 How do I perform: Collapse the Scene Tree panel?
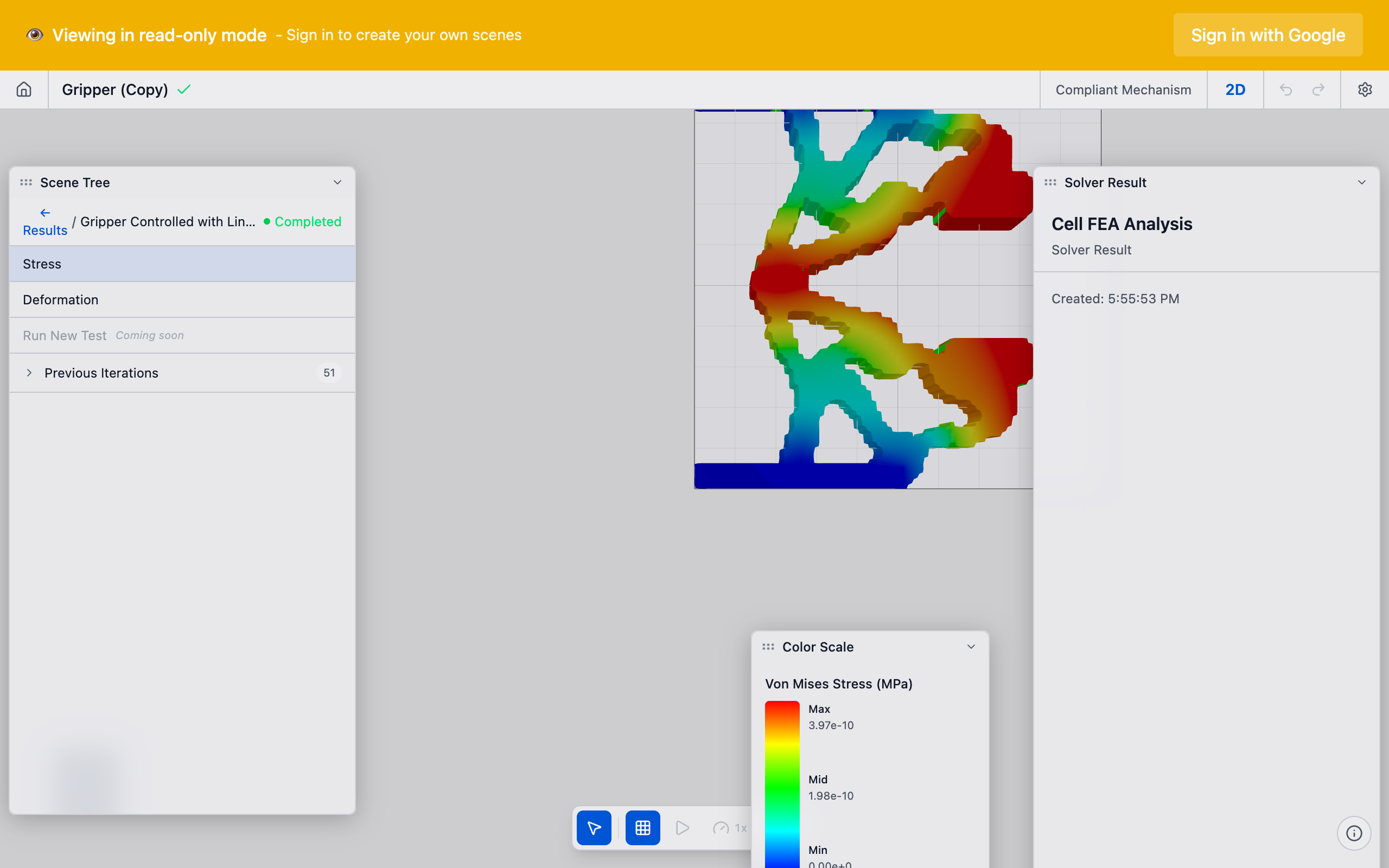(337, 183)
